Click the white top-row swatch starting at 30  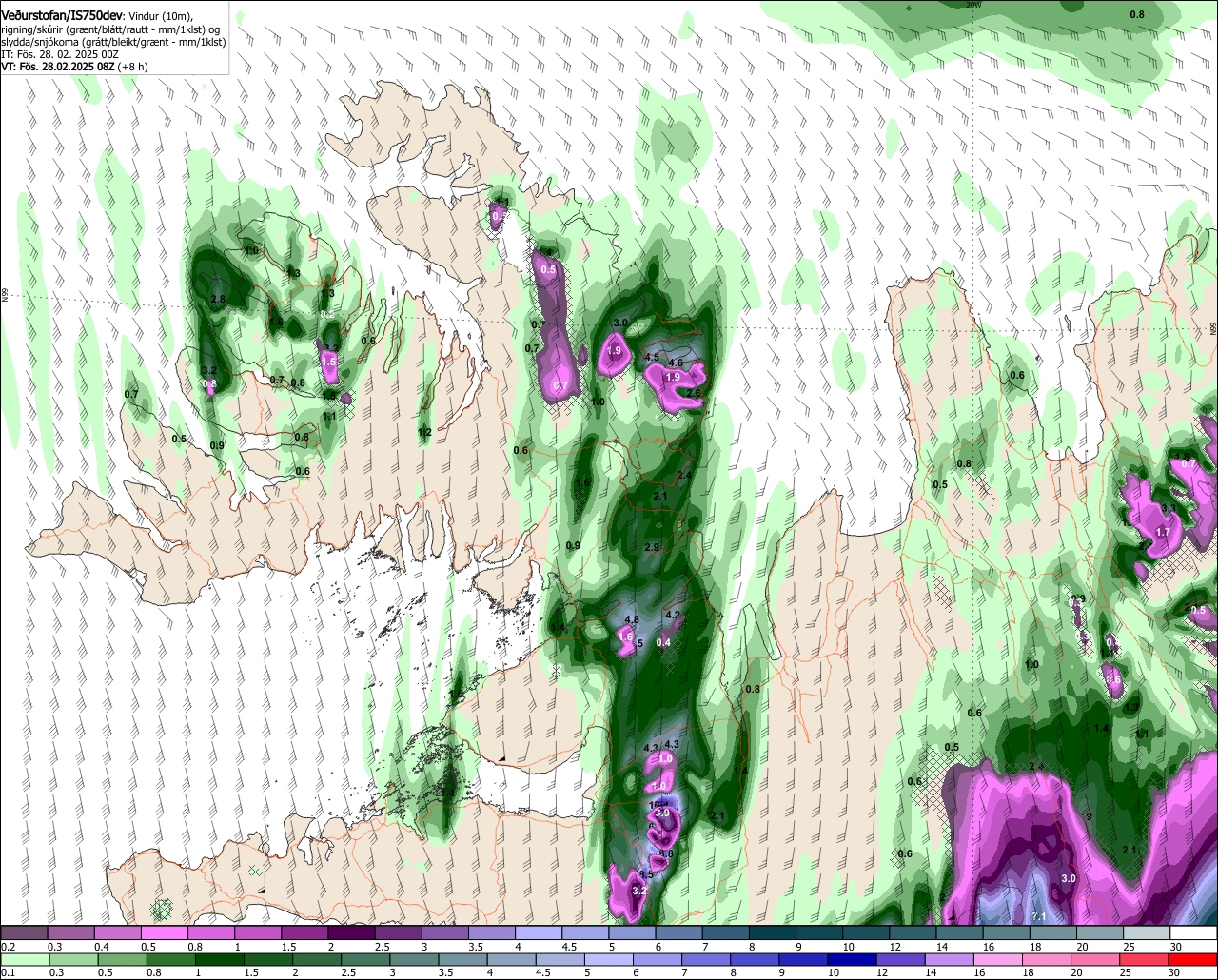pos(1193,933)
